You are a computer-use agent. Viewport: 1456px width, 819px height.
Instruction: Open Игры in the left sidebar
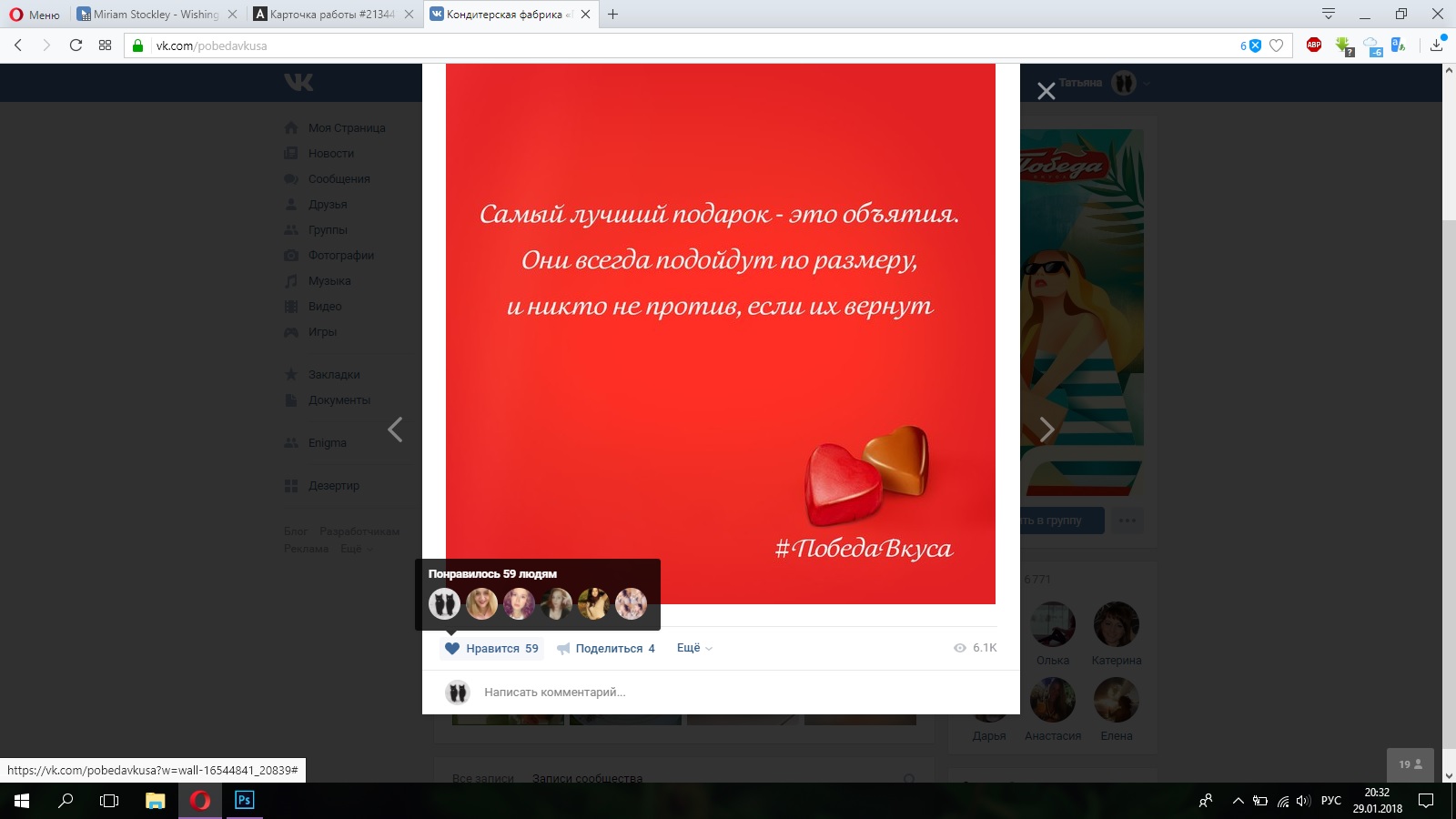pyautogui.click(x=322, y=332)
